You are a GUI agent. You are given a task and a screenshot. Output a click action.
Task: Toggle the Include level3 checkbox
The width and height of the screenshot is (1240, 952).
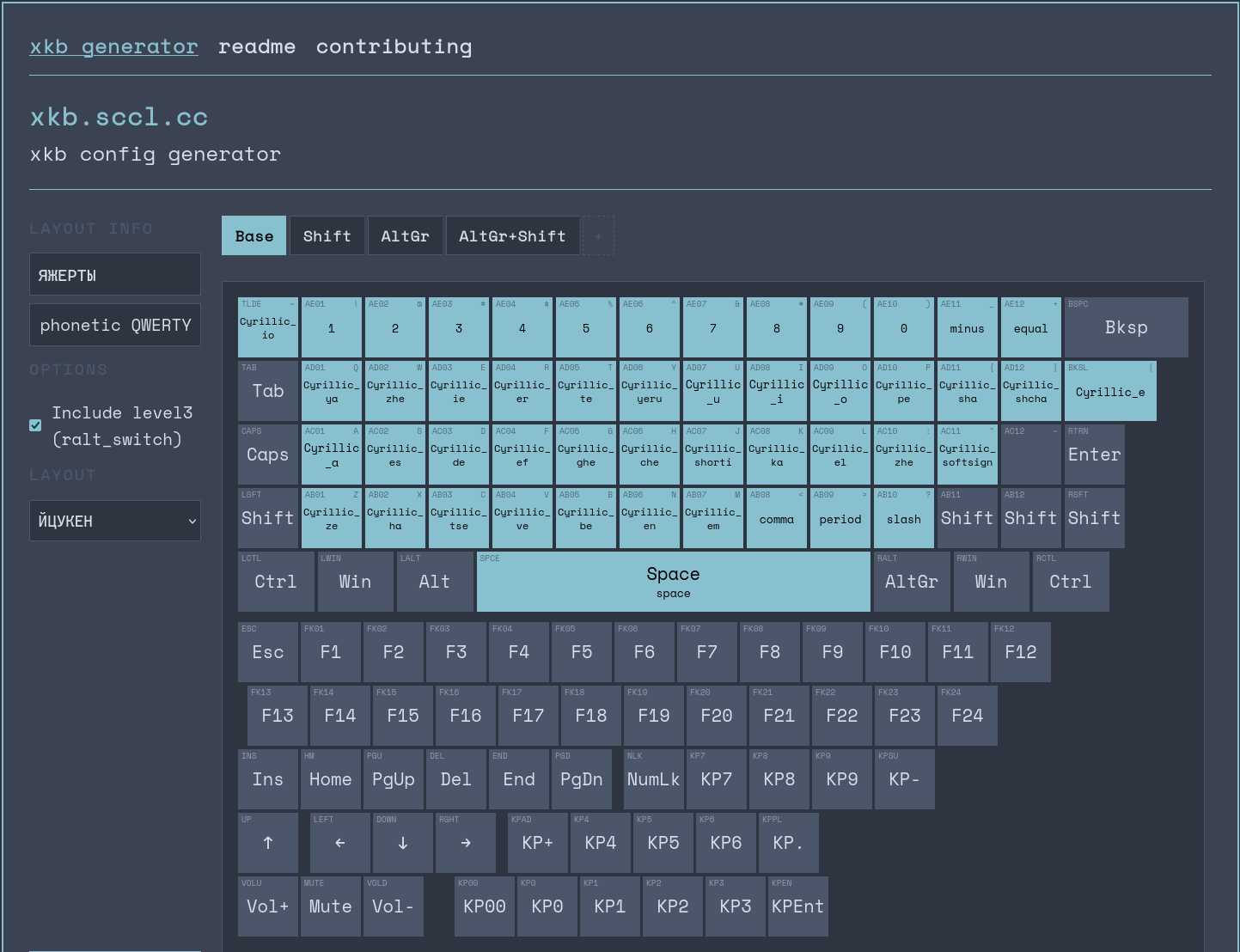pyautogui.click(x=35, y=425)
